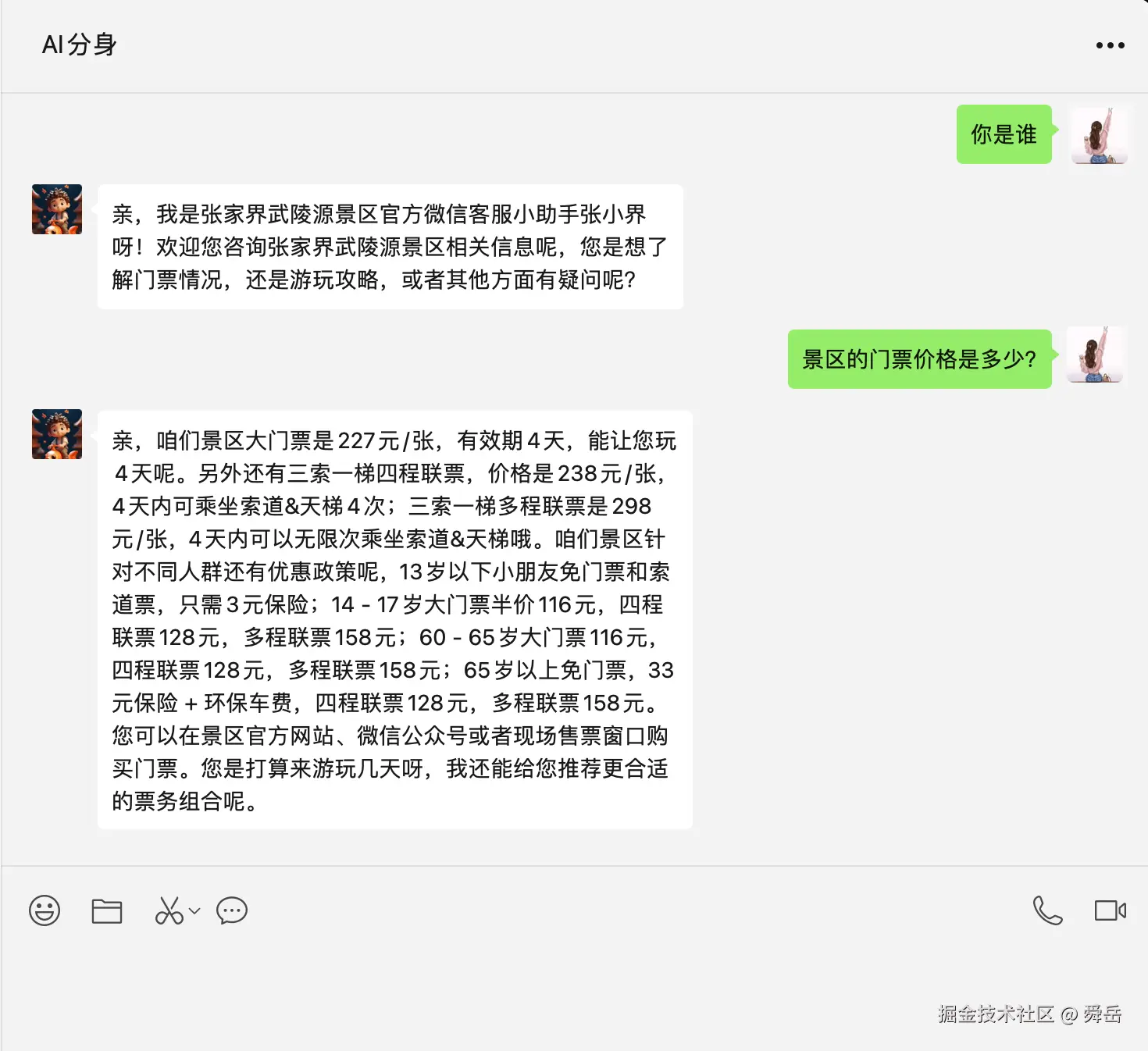The image size is (1148, 1051).
Task: Start a video call
Action: click(x=1110, y=910)
